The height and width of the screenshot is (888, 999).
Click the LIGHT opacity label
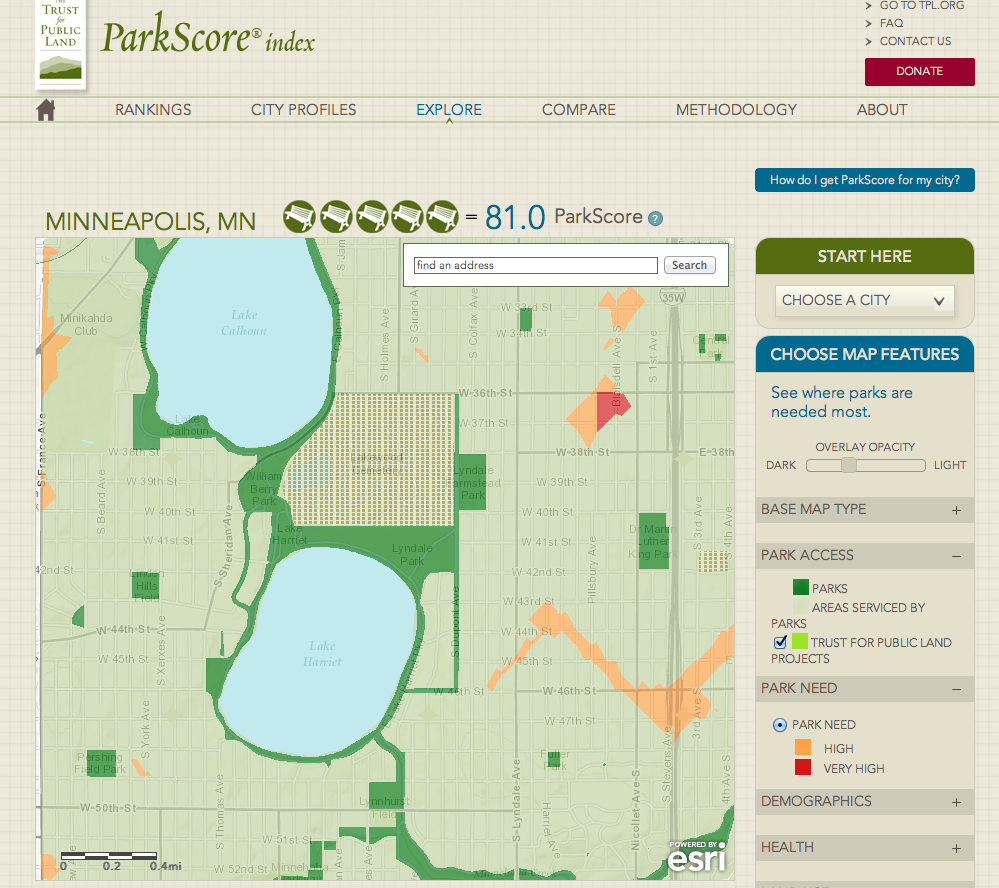pos(950,465)
